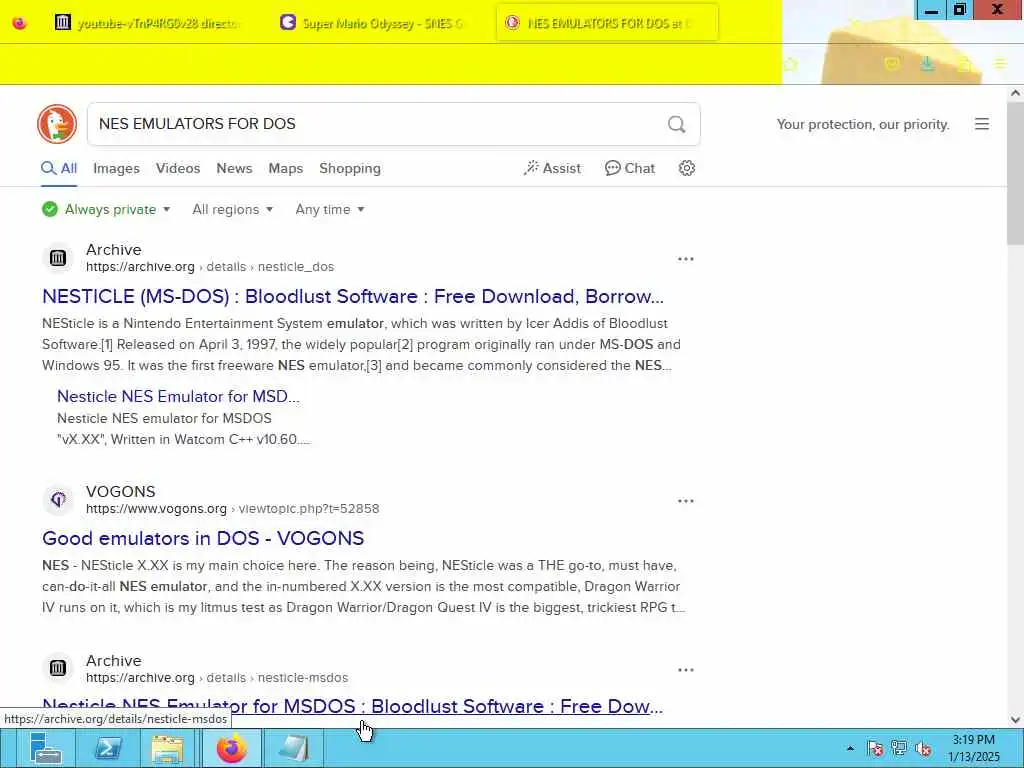Open Good emulators in DOS - VOGONS

(203, 538)
